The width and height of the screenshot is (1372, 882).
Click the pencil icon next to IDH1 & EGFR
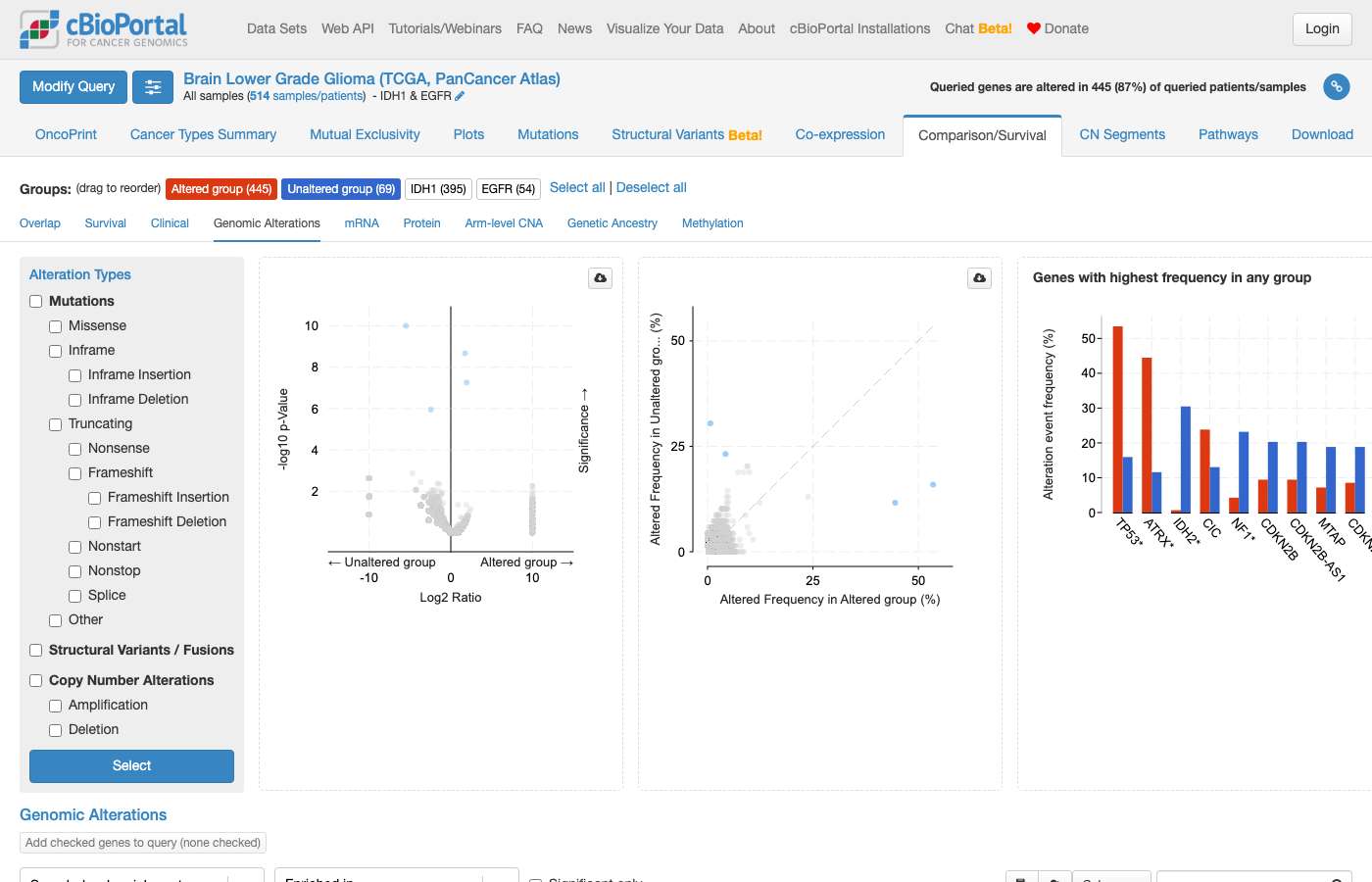coord(460,96)
